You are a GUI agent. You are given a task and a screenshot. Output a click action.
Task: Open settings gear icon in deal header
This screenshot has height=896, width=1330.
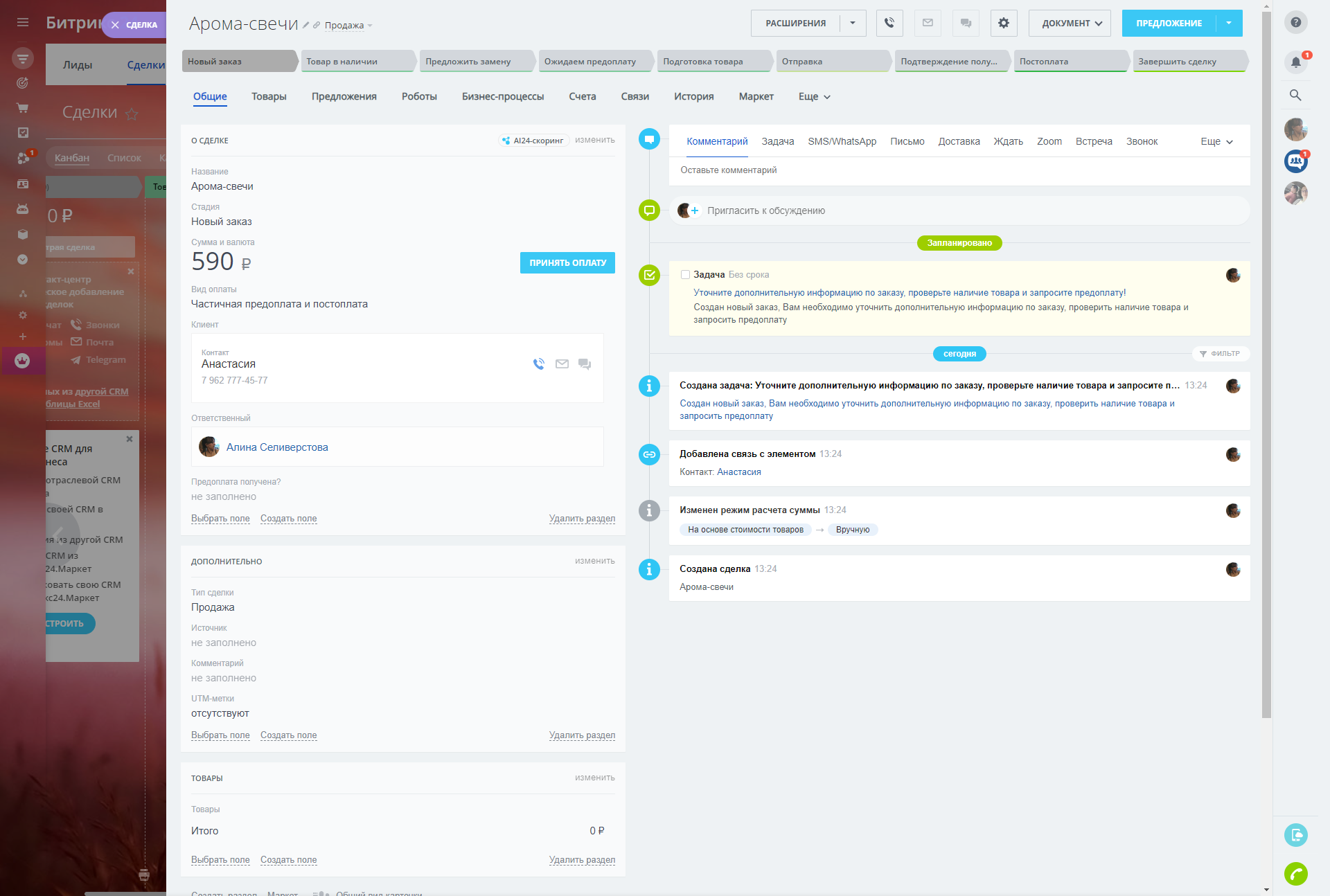tap(1003, 23)
